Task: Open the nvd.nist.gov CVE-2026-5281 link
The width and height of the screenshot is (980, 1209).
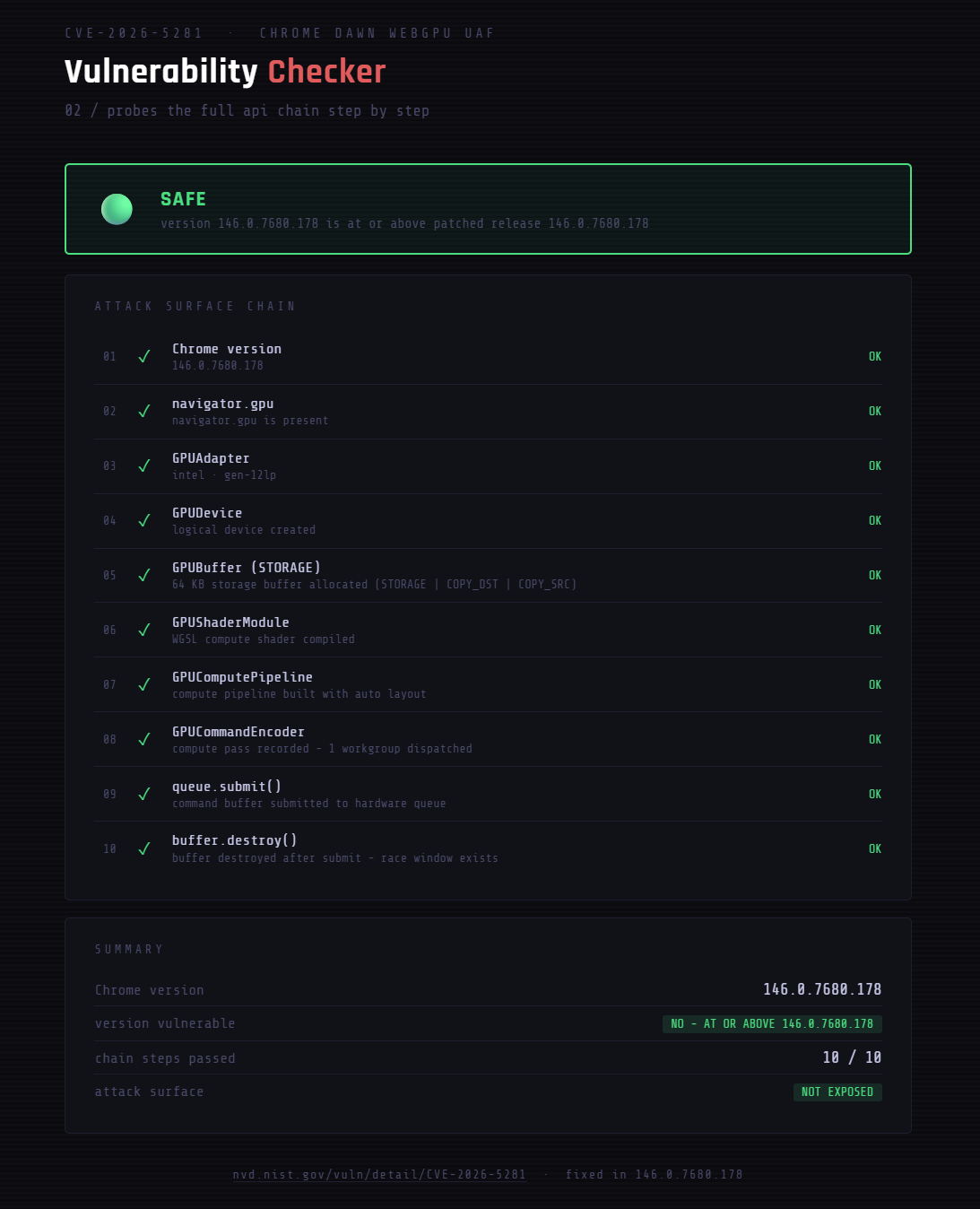Action: tap(379, 1175)
